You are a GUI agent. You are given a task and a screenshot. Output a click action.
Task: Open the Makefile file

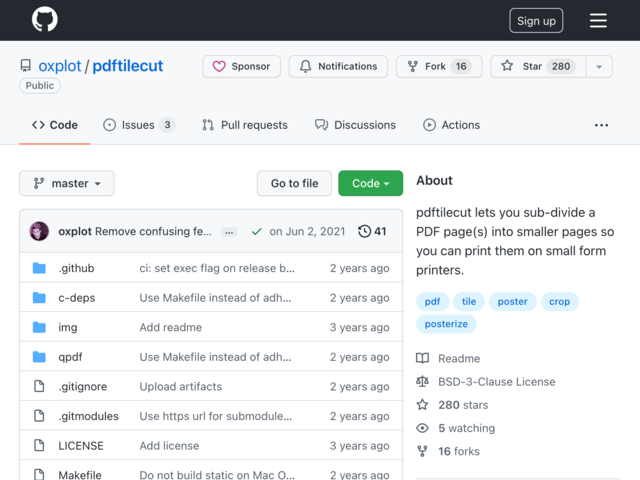point(80,475)
